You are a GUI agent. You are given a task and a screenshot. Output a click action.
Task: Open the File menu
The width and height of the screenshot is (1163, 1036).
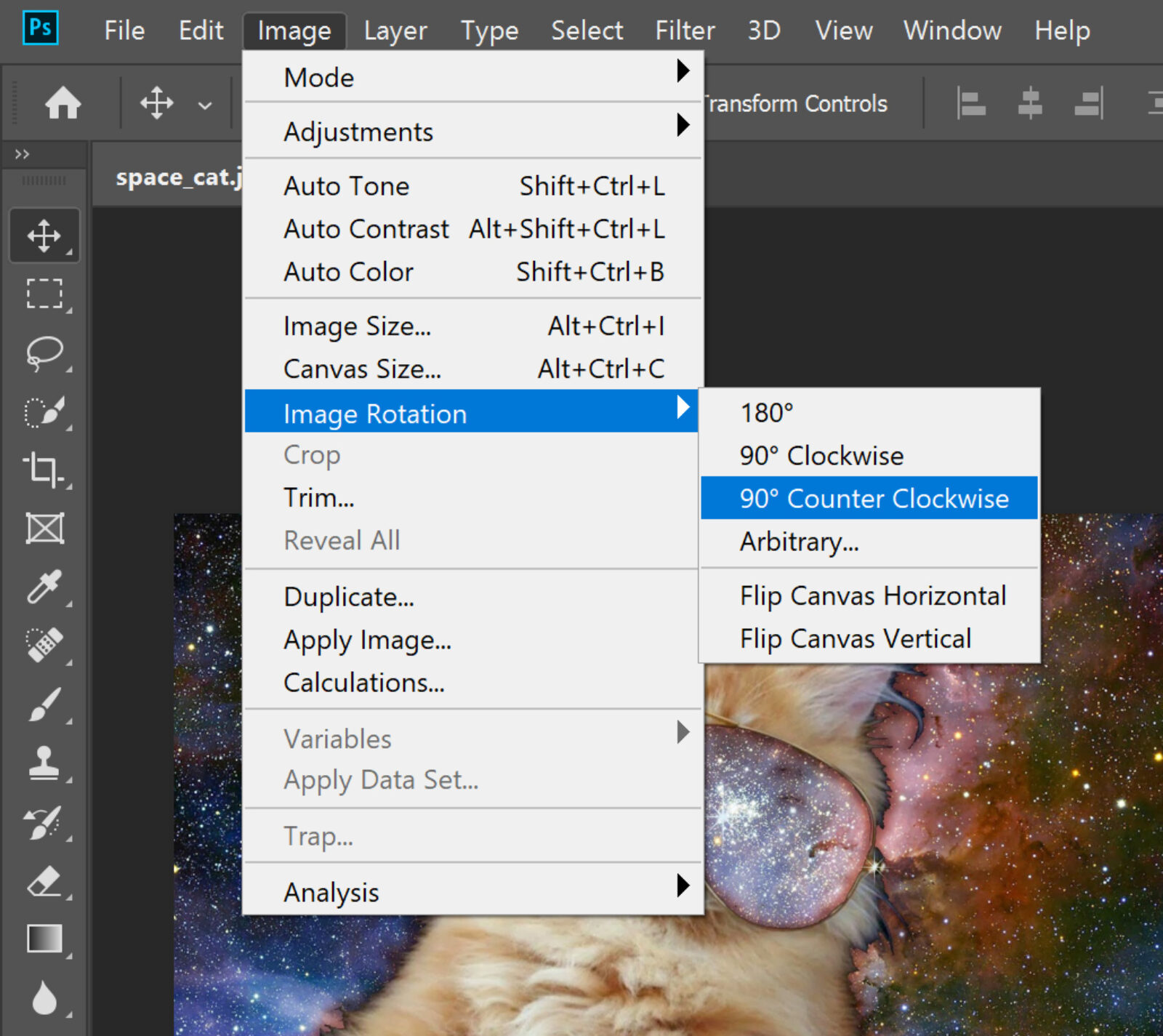(124, 31)
